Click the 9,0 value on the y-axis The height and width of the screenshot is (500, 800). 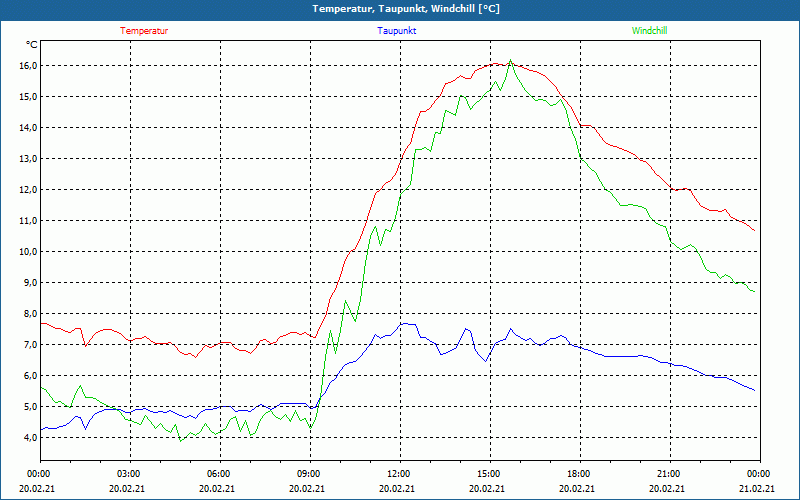point(30,283)
